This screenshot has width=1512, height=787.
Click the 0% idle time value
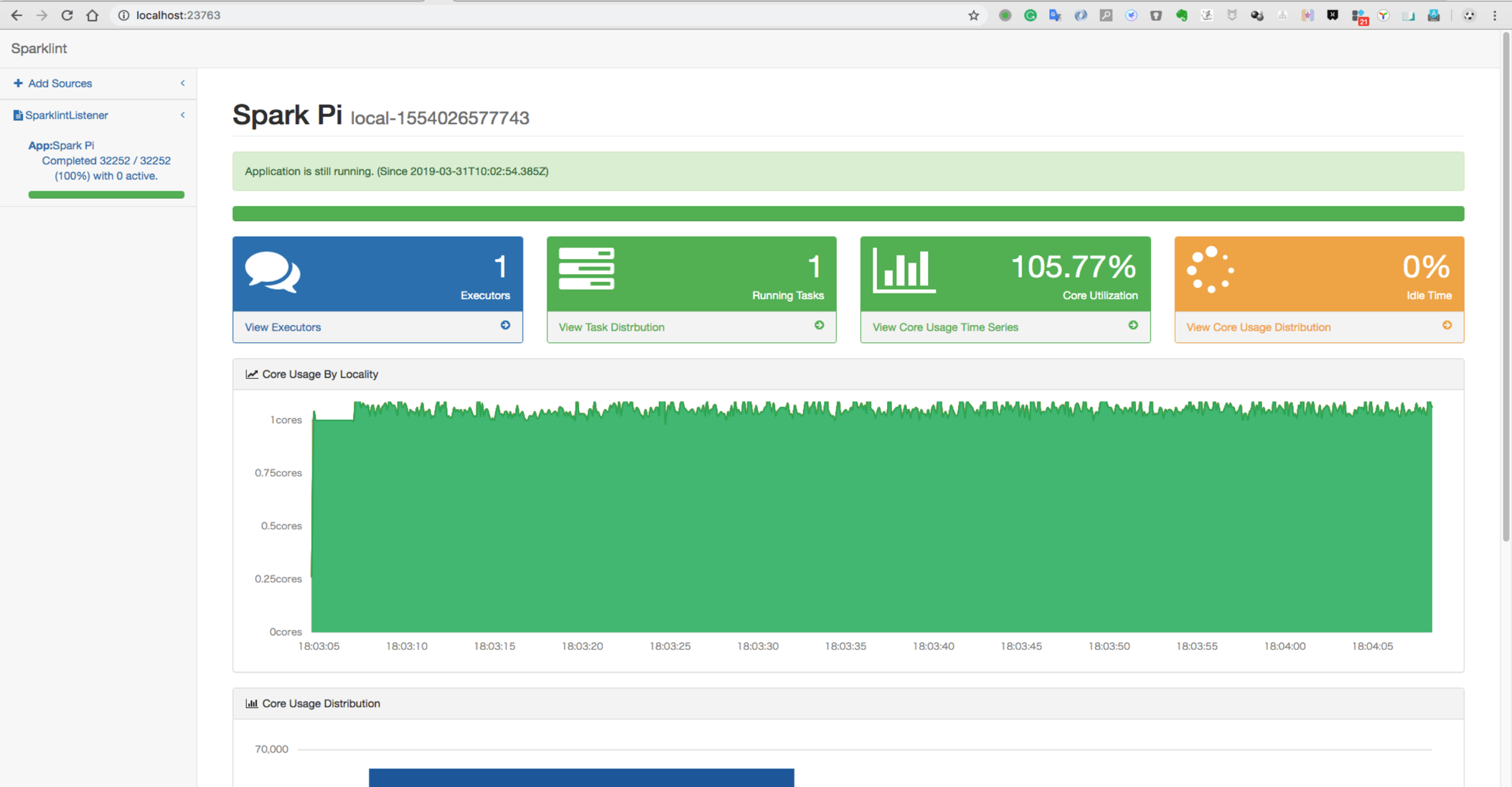point(1427,267)
